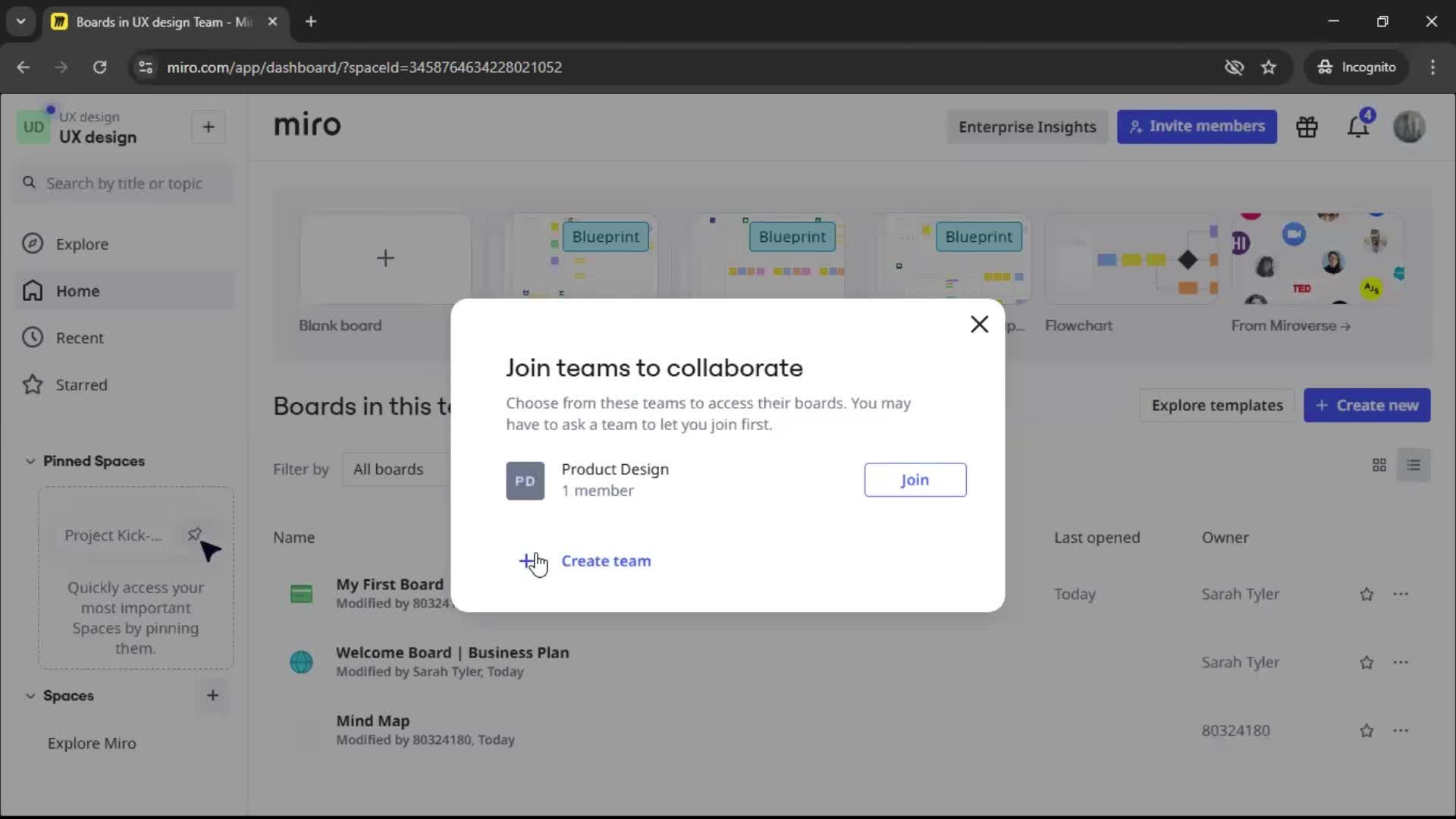Open My First Board
Screen dimensions: 1456x819
click(x=390, y=585)
